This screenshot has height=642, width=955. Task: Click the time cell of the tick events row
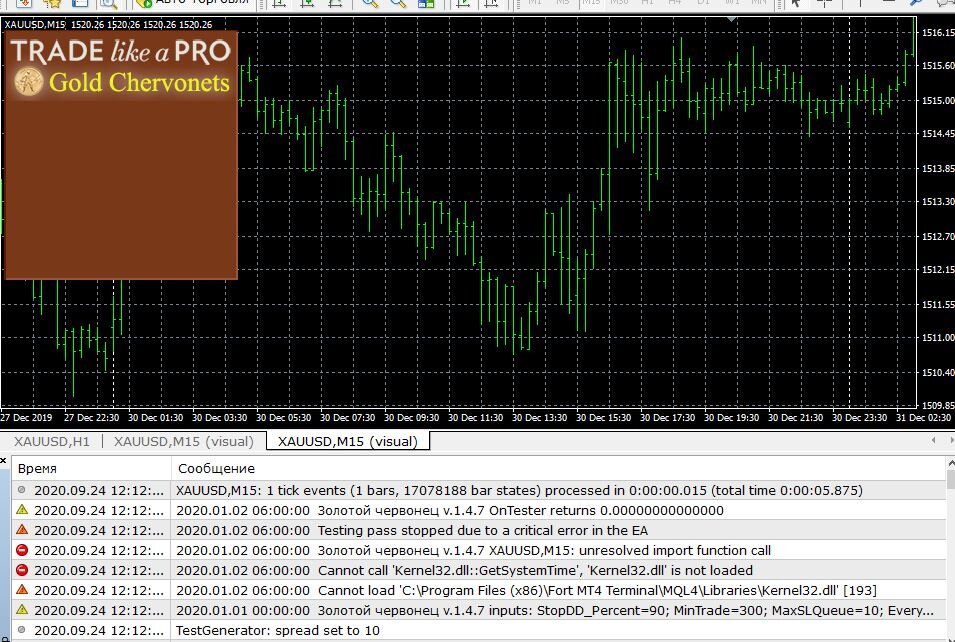tap(99, 490)
